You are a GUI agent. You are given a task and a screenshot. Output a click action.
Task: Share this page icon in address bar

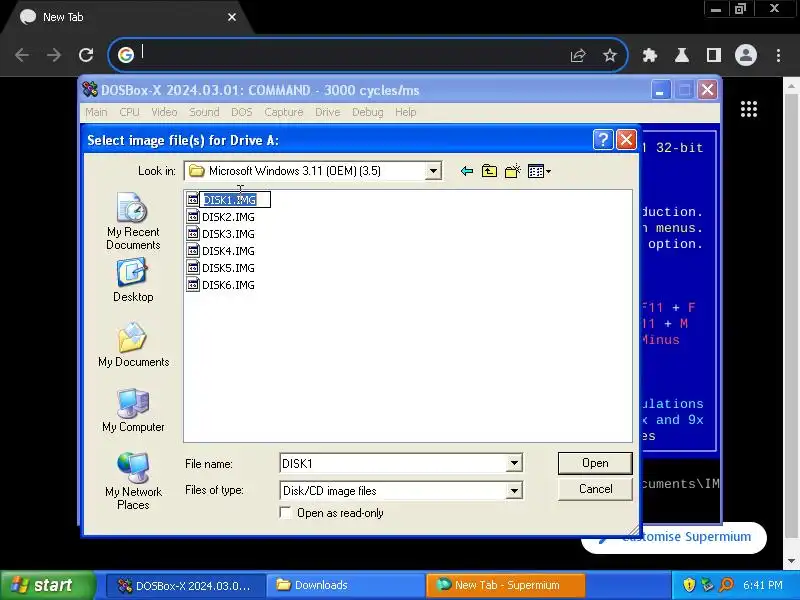tap(578, 55)
